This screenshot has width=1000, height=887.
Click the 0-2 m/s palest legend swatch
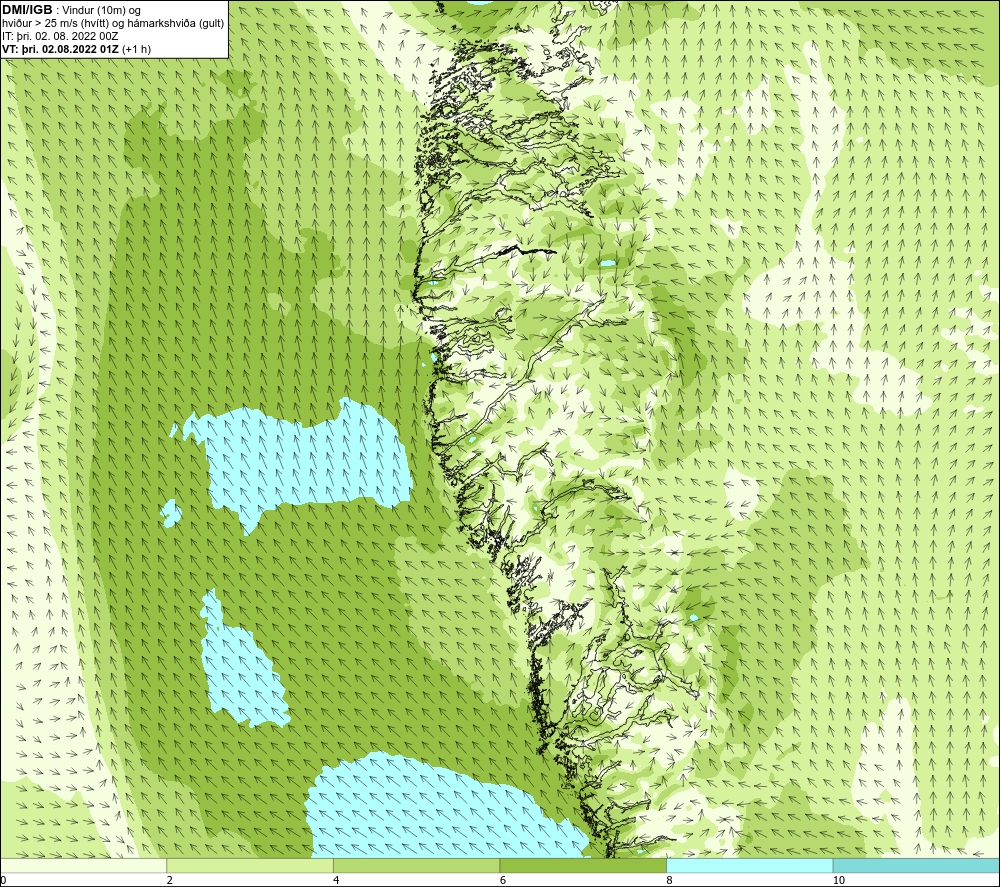coord(84,865)
